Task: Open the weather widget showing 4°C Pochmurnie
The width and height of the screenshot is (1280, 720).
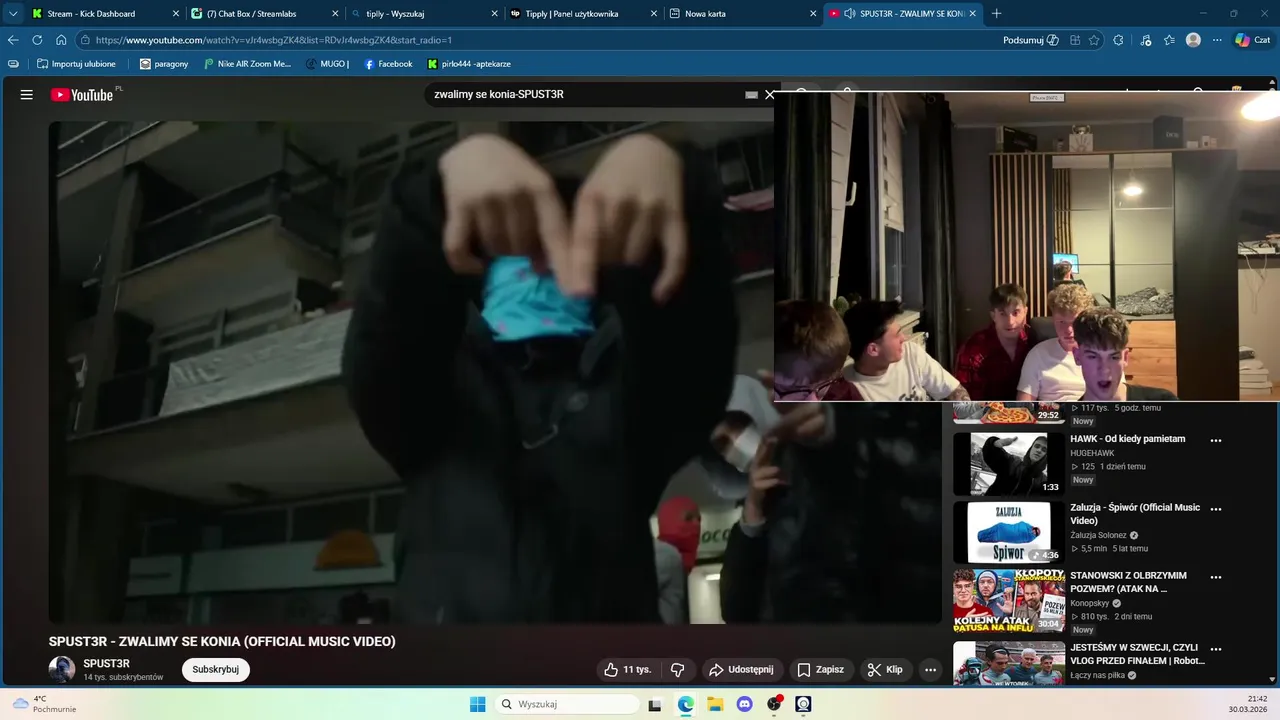Action: pos(44,704)
